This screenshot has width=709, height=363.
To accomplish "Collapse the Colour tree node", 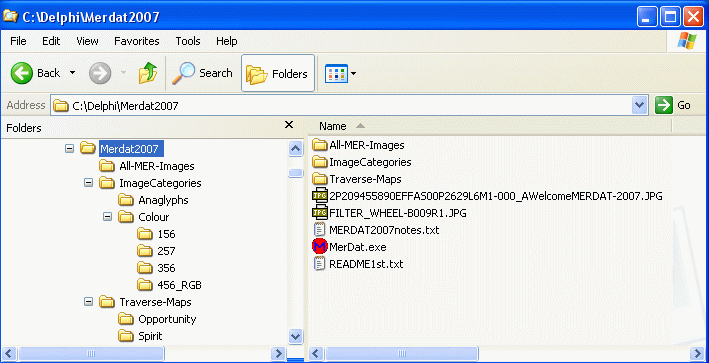I will (107, 217).
